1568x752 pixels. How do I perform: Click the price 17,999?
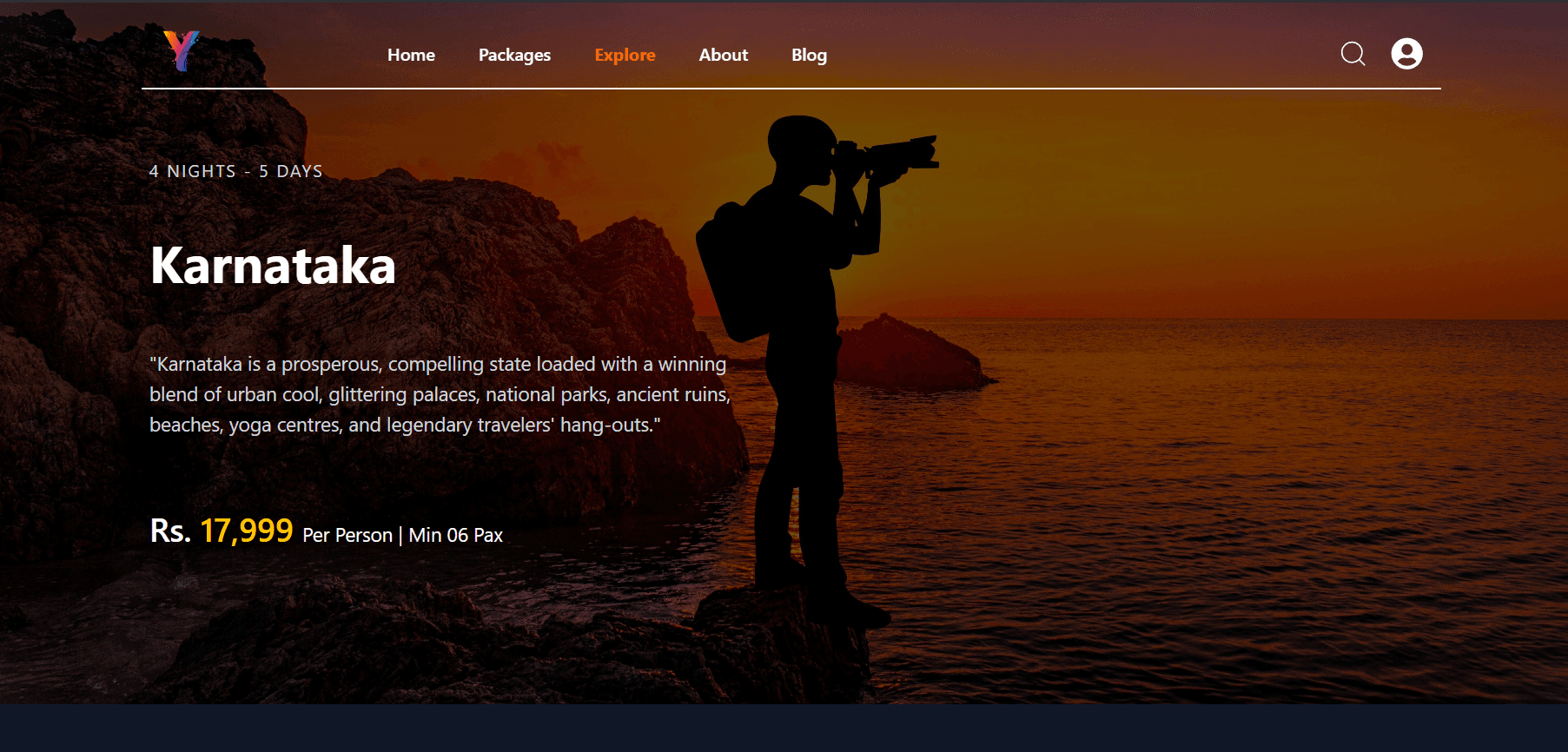(247, 531)
